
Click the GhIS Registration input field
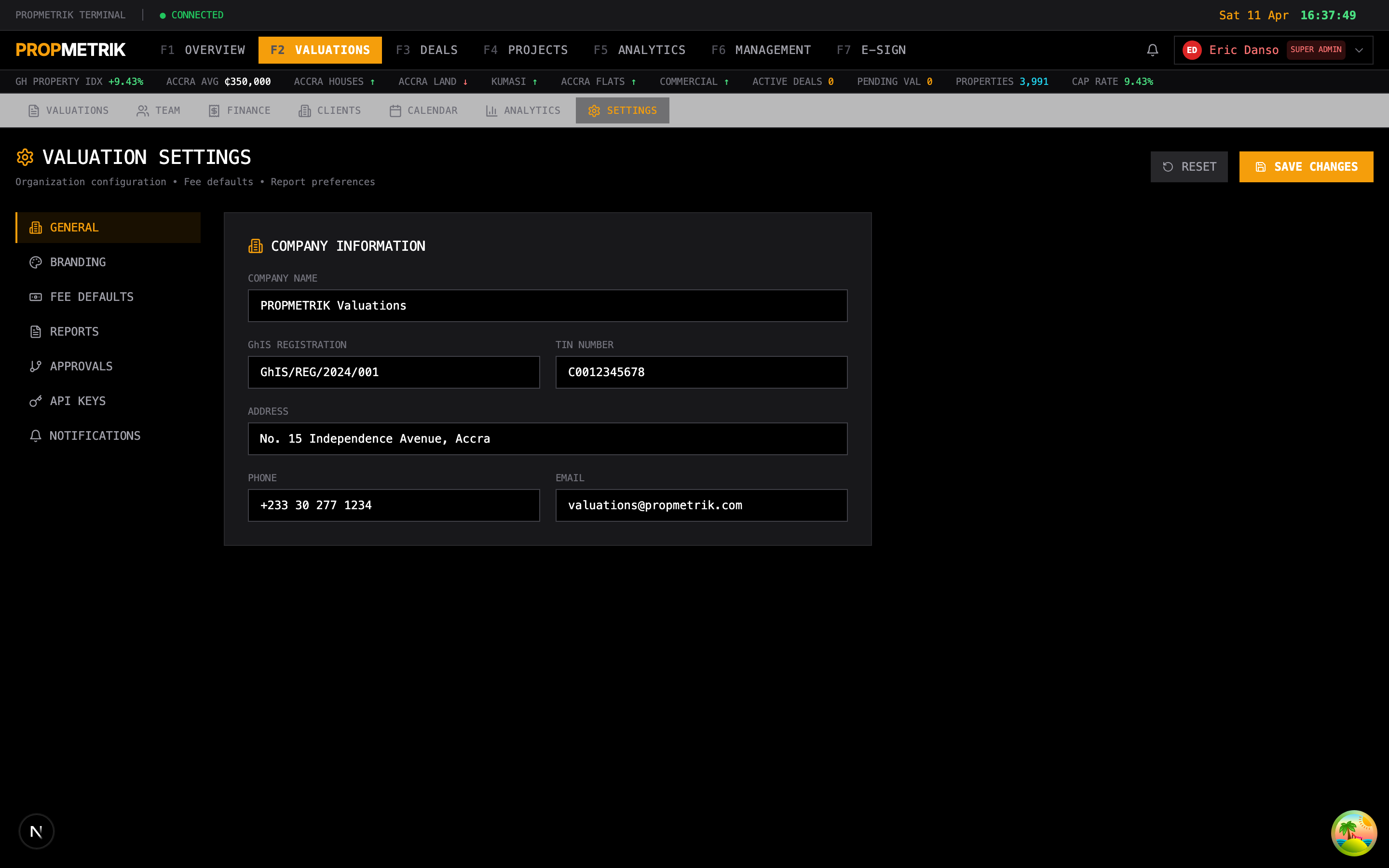(x=394, y=373)
